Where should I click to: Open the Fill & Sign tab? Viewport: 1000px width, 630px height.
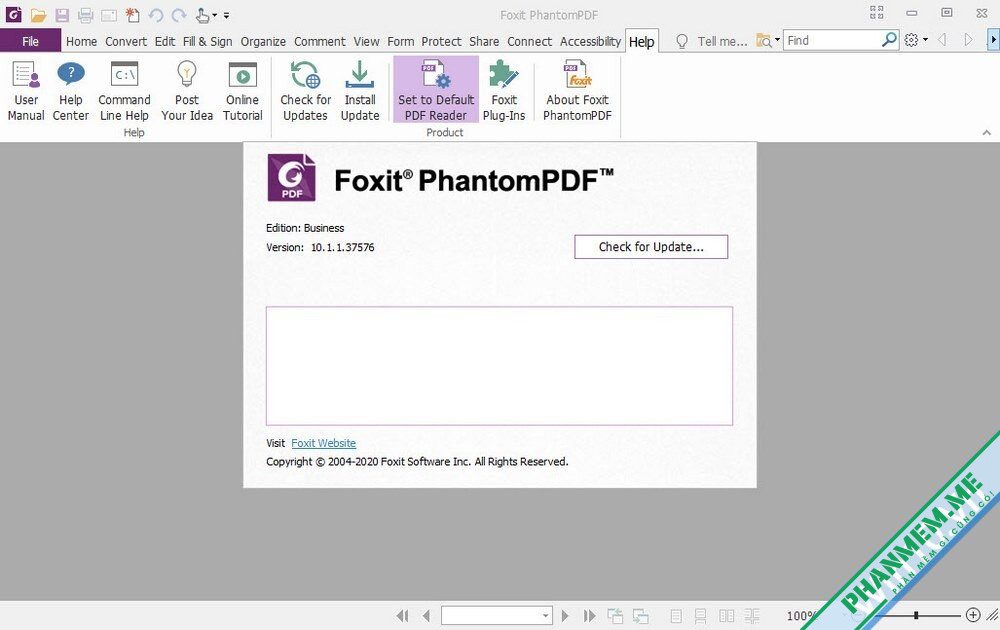pyautogui.click(x=207, y=41)
